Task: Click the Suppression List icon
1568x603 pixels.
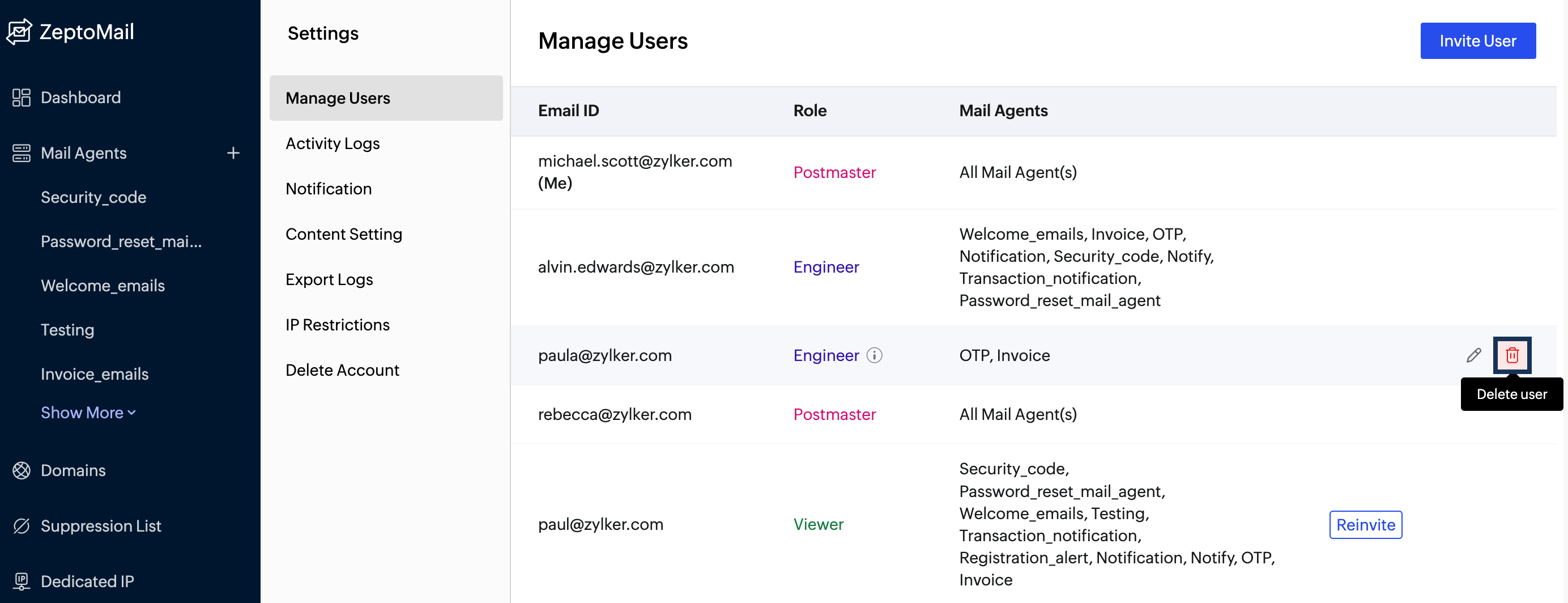Action: [22, 526]
